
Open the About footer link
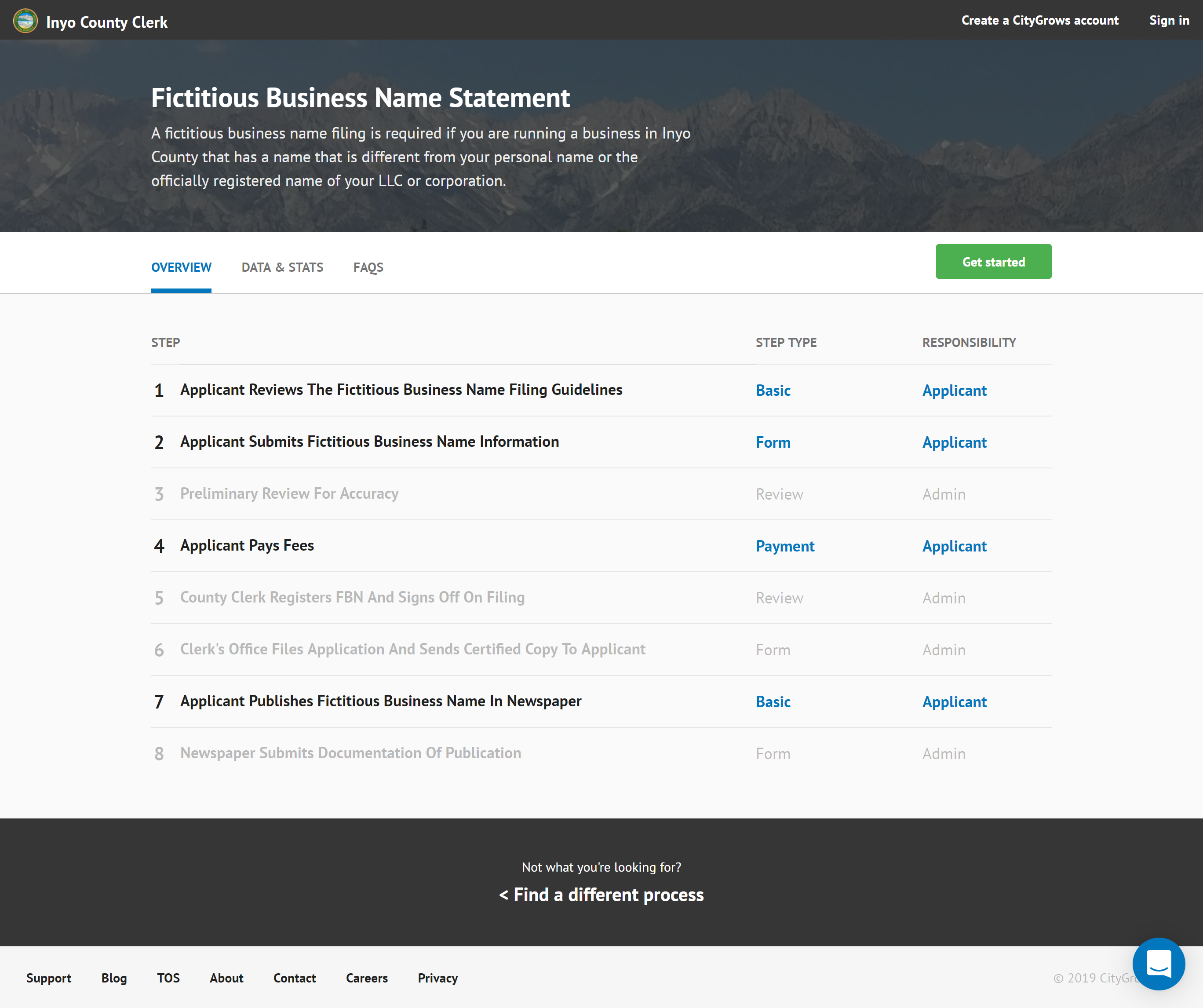click(226, 978)
